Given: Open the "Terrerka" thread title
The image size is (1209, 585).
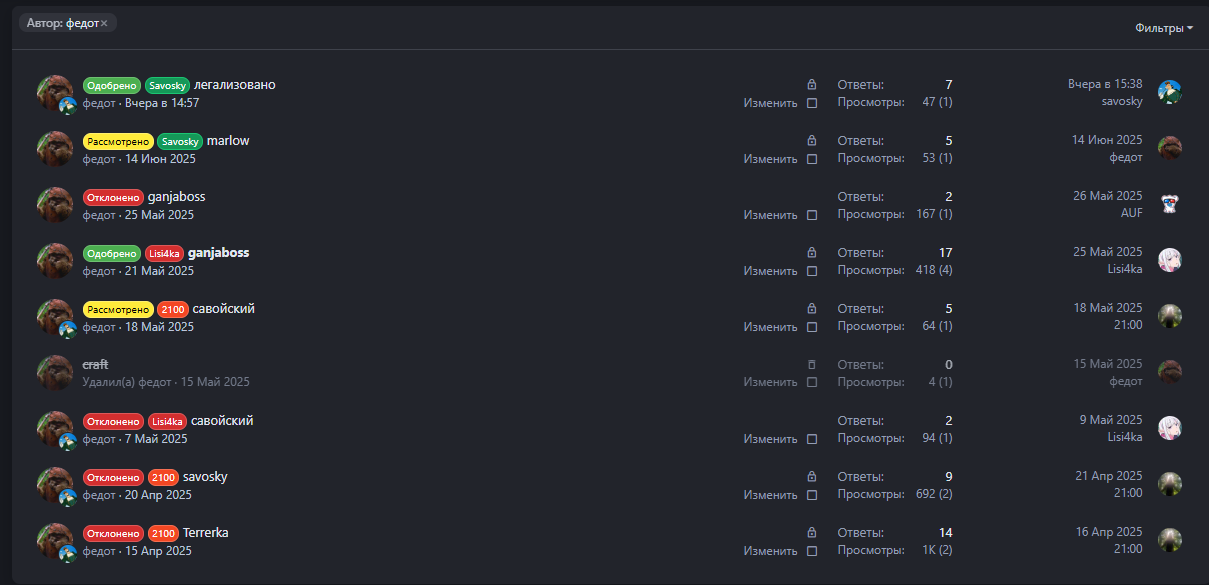Looking at the screenshot, I should point(206,533).
